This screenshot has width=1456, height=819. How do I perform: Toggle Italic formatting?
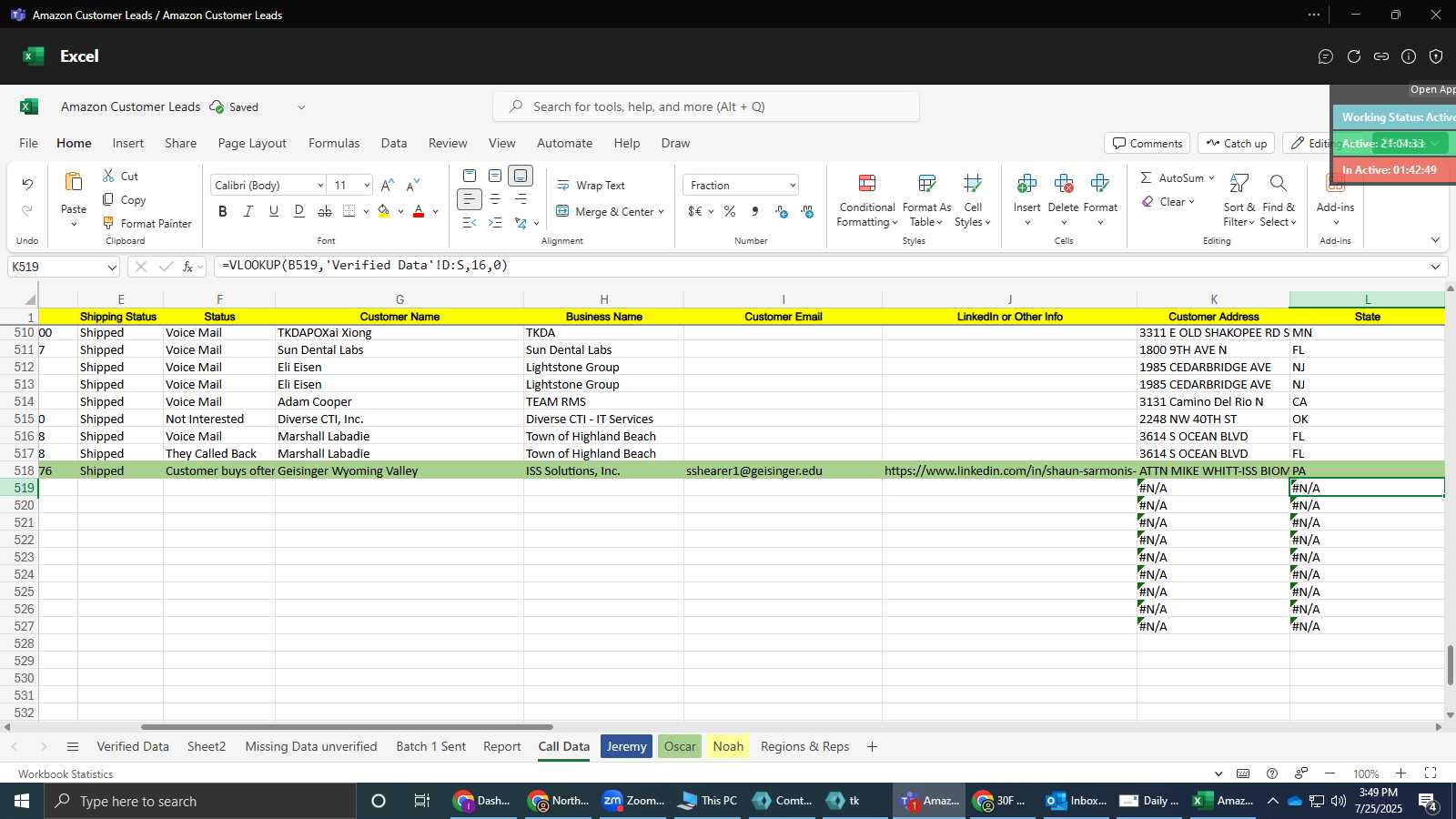[248, 211]
